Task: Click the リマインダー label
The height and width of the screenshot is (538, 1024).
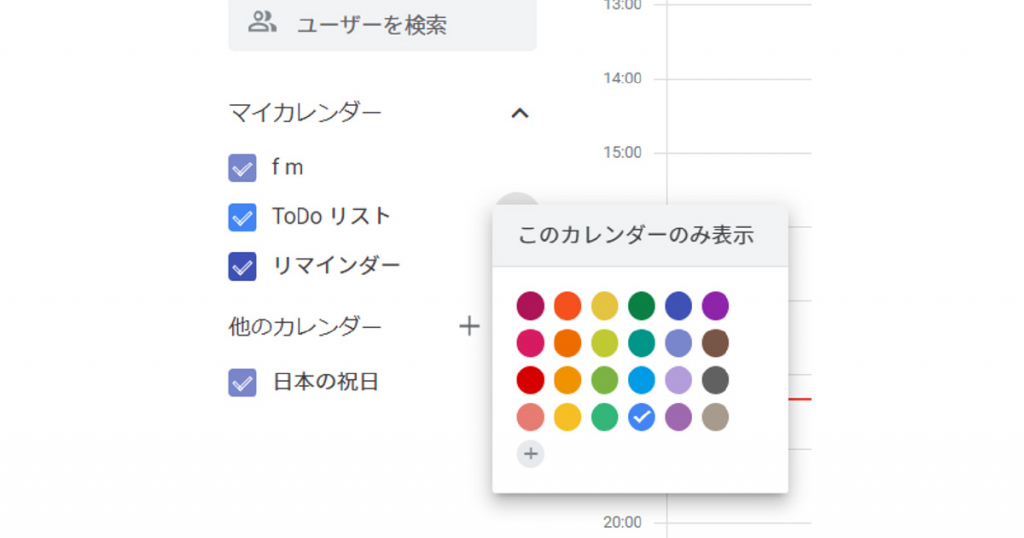Action: [336, 266]
